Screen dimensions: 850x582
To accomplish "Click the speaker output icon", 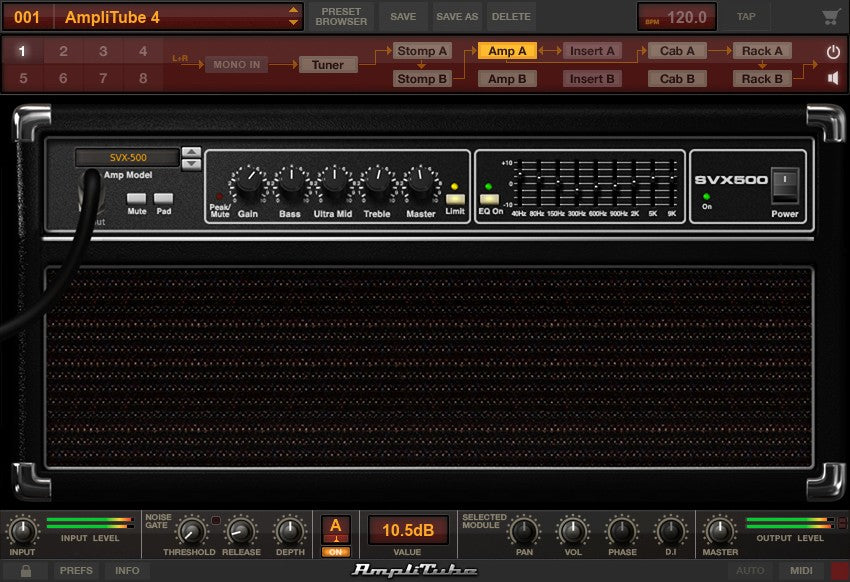I will 833,77.
